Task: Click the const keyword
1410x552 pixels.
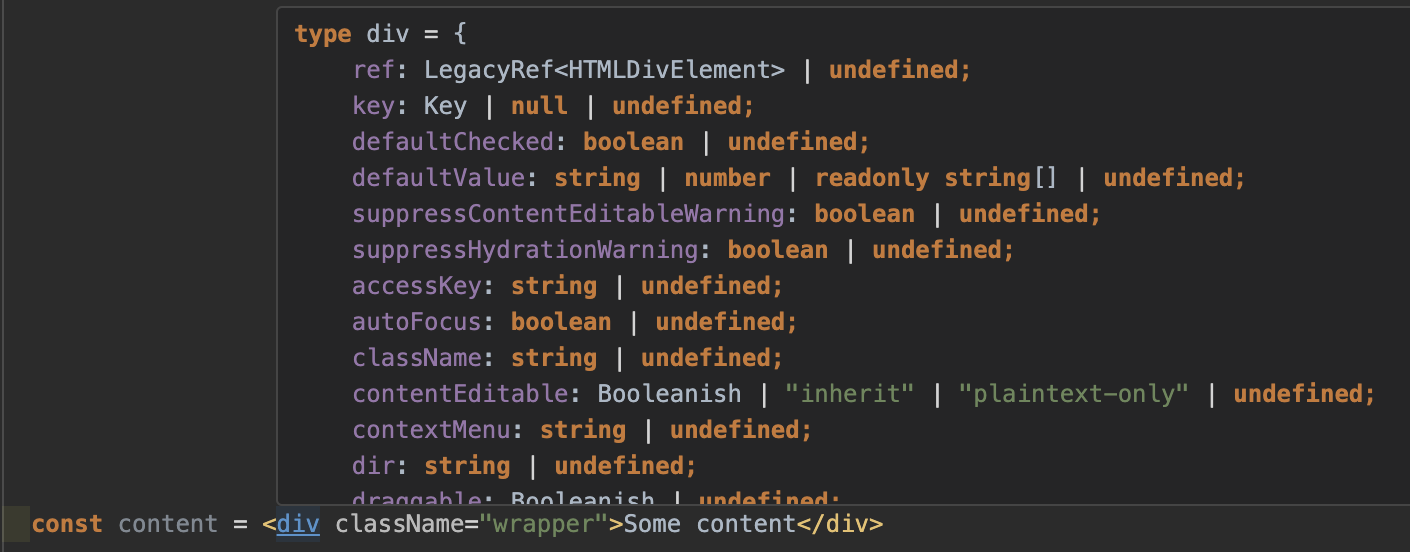Action: click(x=67, y=524)
